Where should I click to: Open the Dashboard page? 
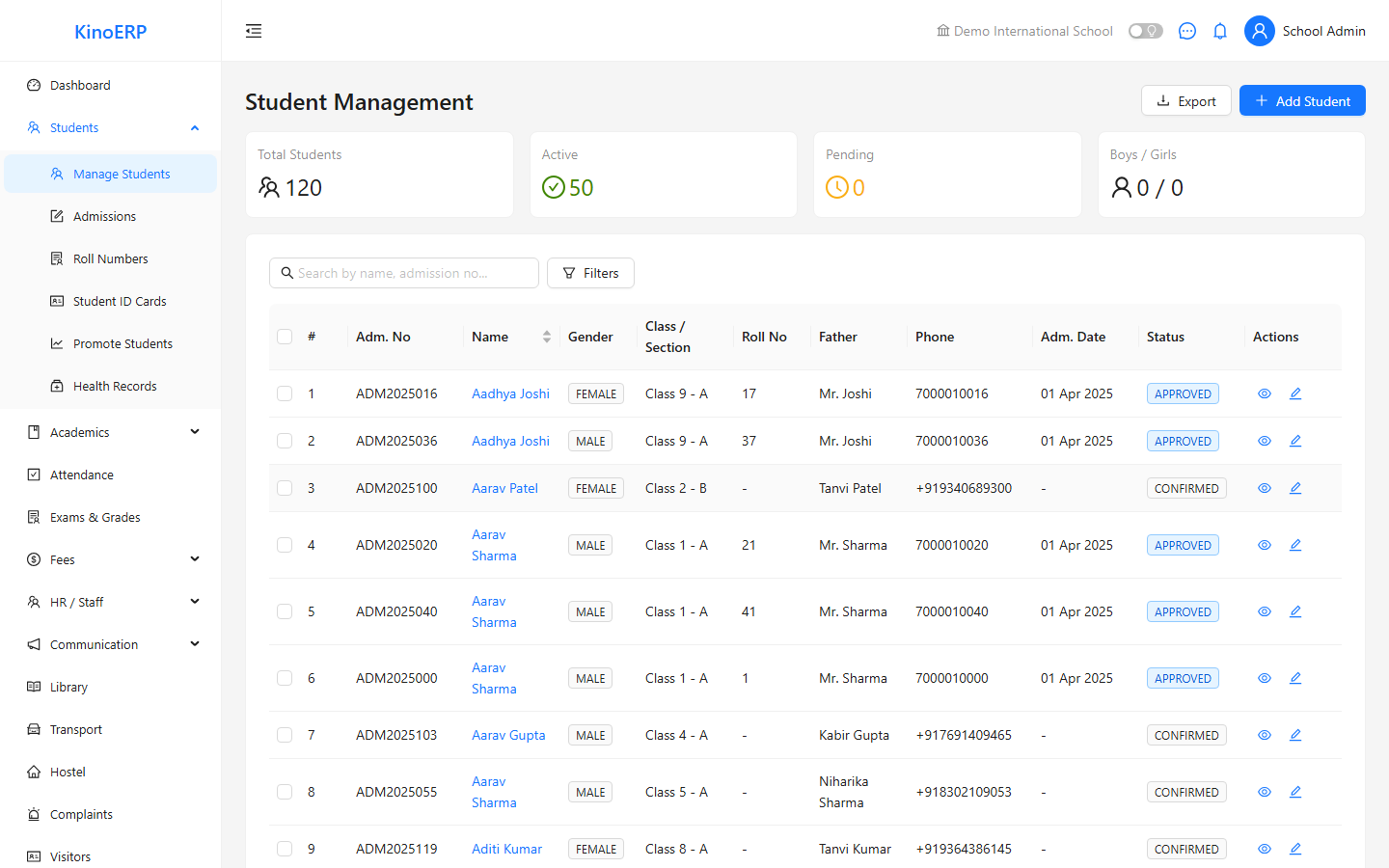(110, 85)
